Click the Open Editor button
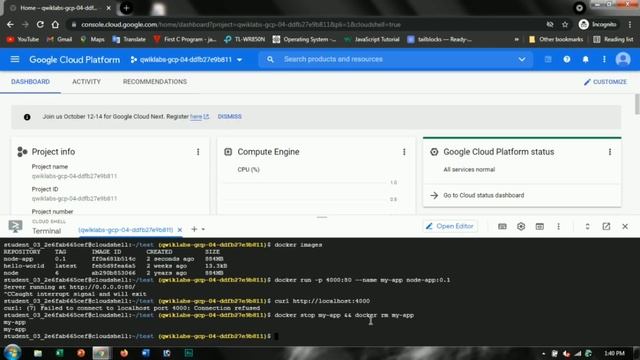The height and width of the screenshot is (360, 640). click(x=450, y=226)
